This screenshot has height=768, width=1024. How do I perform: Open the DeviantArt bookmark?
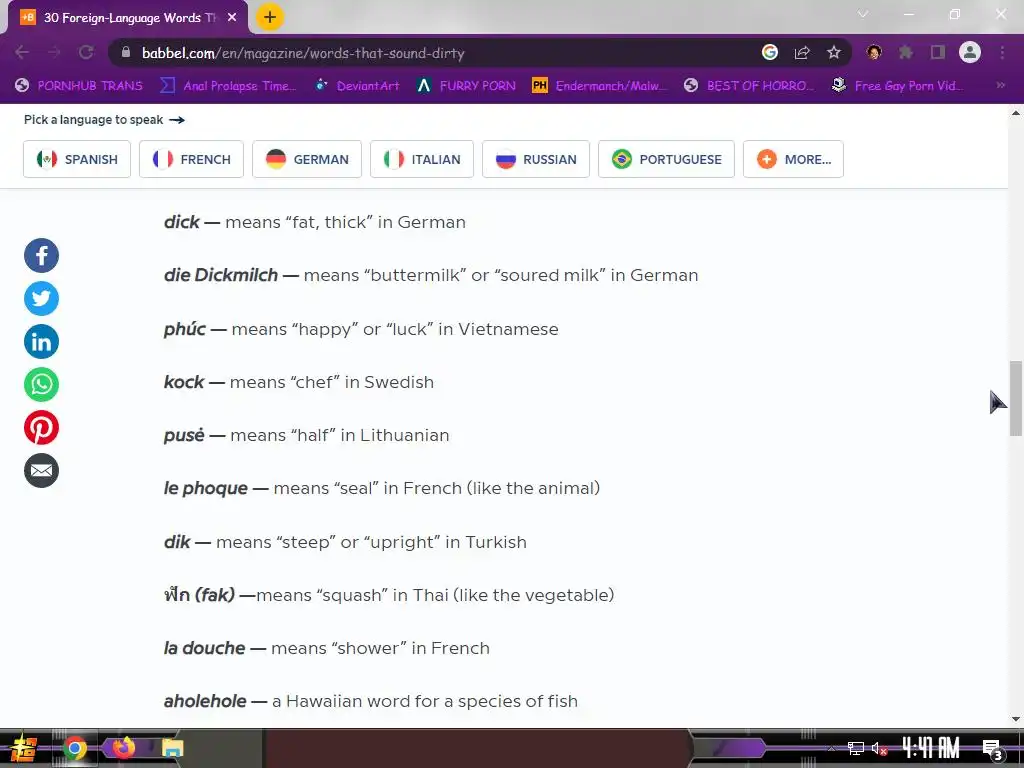click(x=357, y=86)
